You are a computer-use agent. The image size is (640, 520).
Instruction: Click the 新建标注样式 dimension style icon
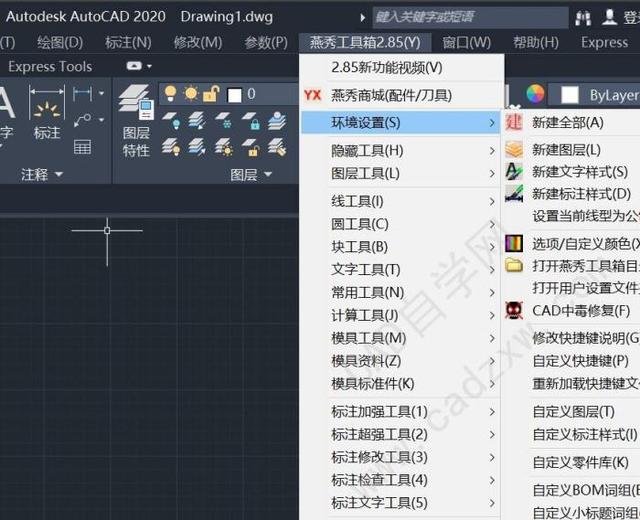(514, 193)
